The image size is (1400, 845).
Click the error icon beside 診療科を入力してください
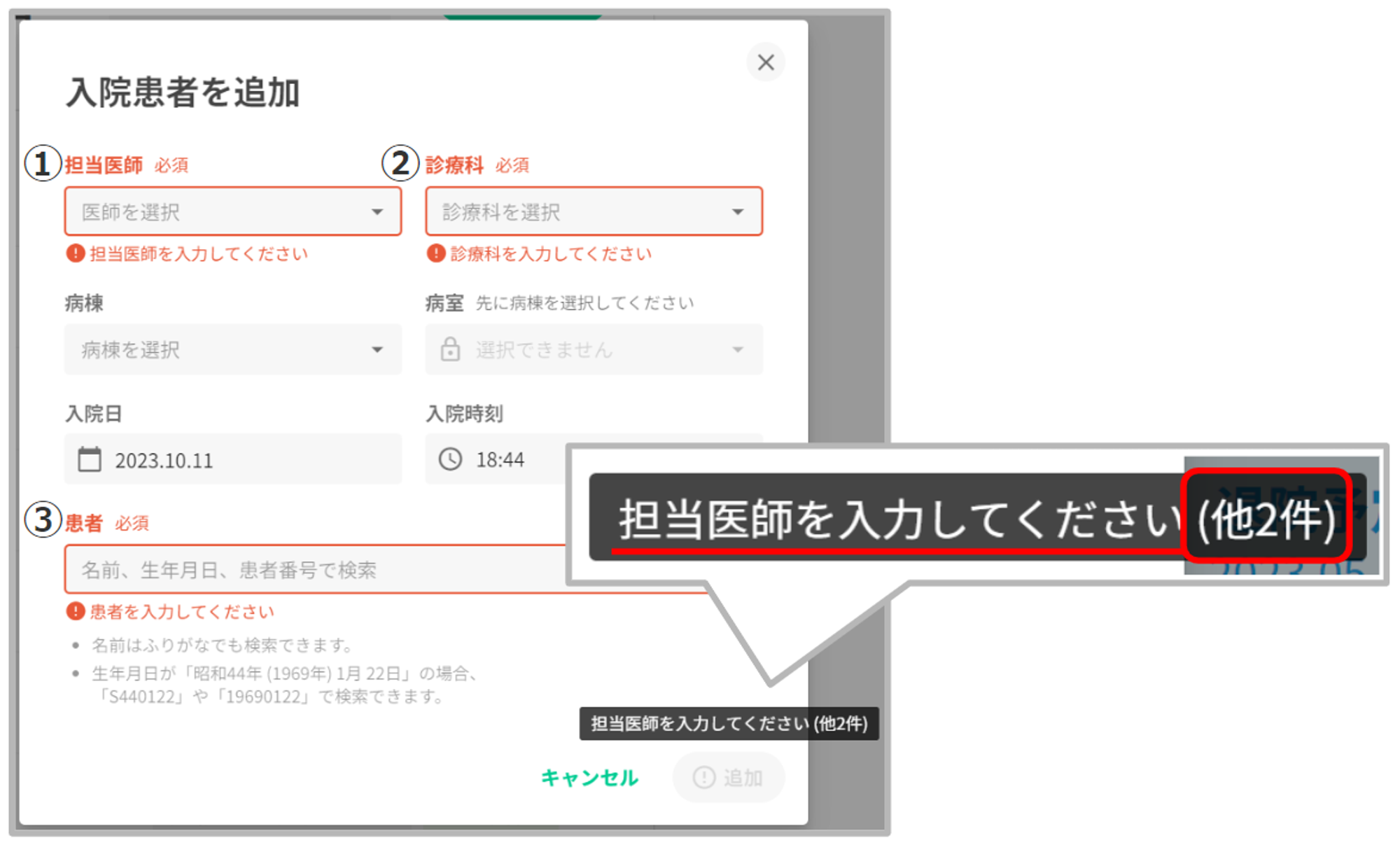435,253
